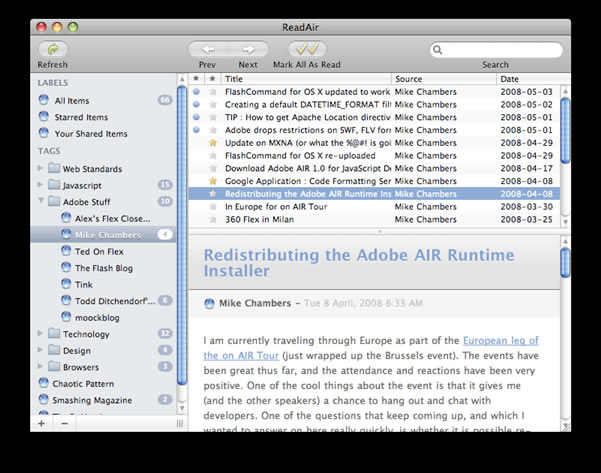Expand the Technology folder
The image size is (601, 473).
click(41, 334)
